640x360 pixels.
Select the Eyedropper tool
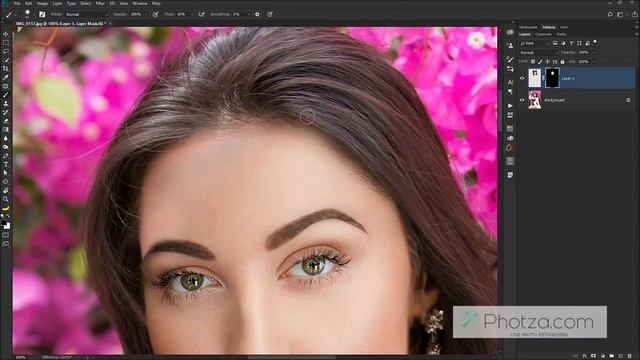[6, 77]
